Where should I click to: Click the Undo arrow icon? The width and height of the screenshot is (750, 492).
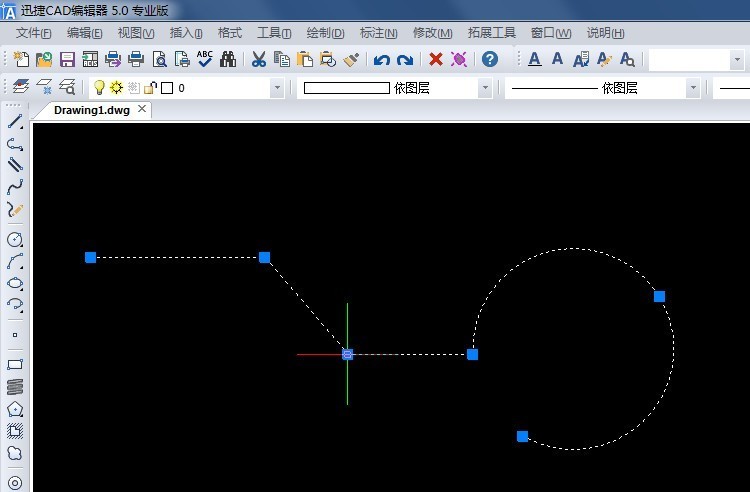tap(381, 60)
